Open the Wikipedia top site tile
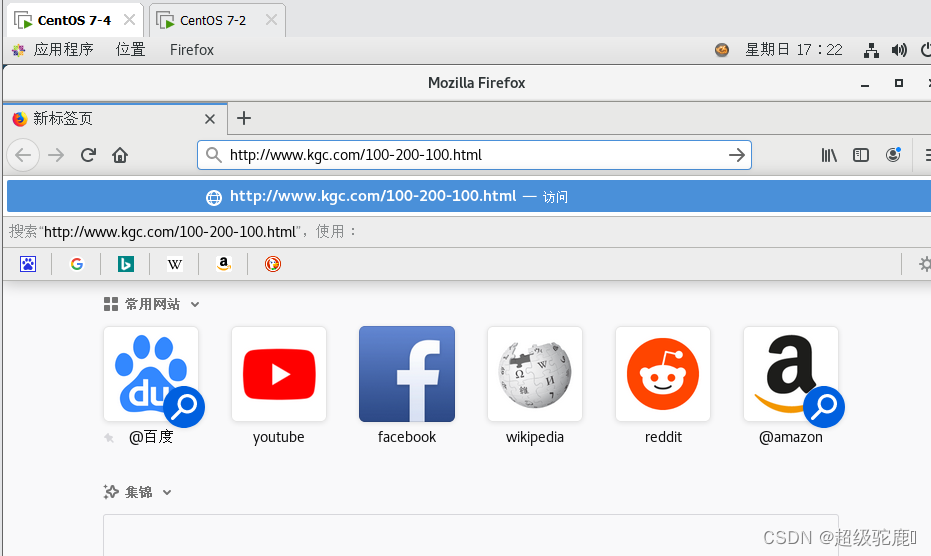 click(x=535, y=374)
